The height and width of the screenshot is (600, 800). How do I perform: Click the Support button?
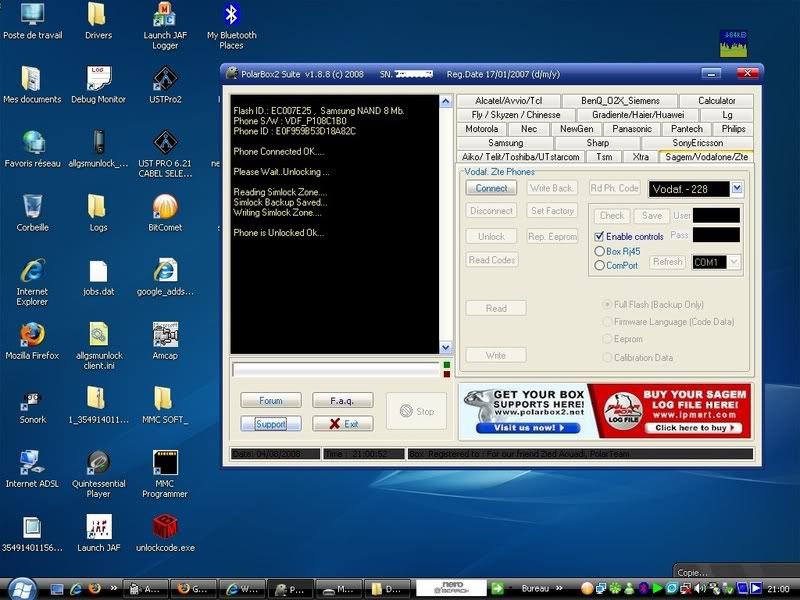pyautogui.click(x=270, y=423)
